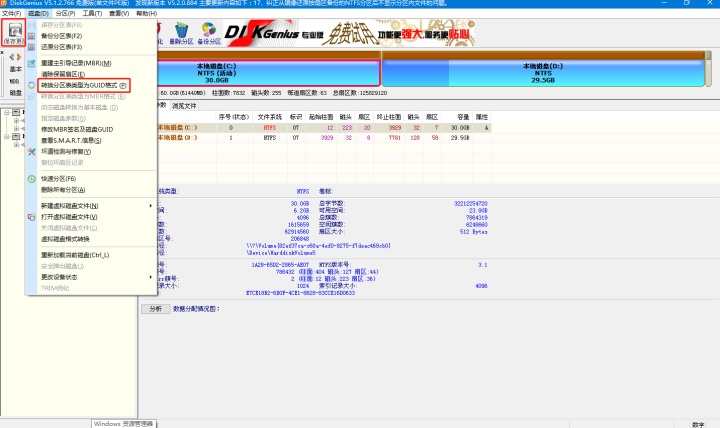The width and height of the screenshot is (720, 428).
Task: Open the 帮助(H) menu
Action: [146, 13]
